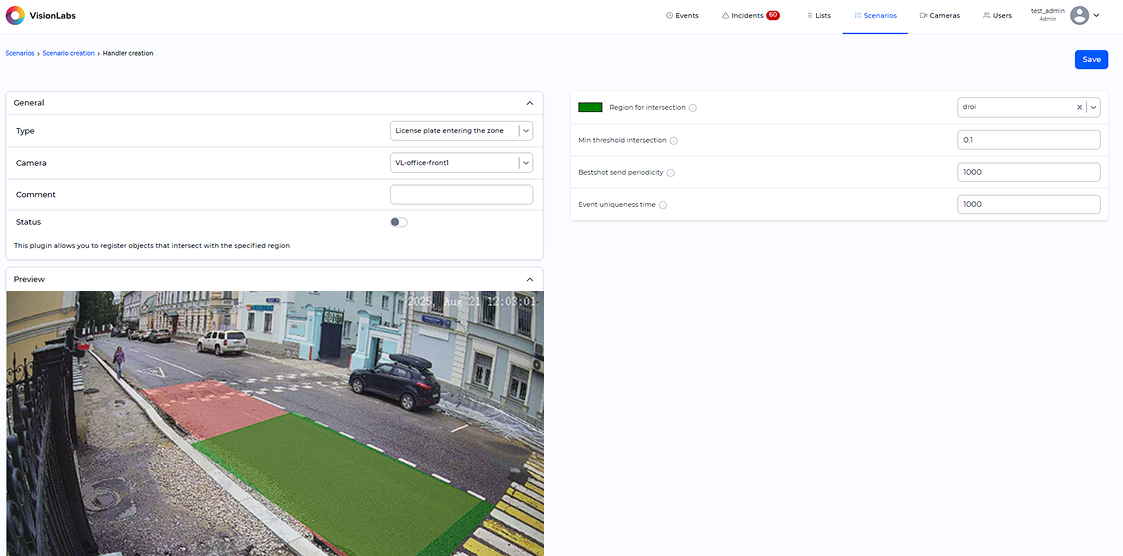Switch to the Cameras tab
This screenshot has height=556, width=1123.
click(x=939, y=16)
